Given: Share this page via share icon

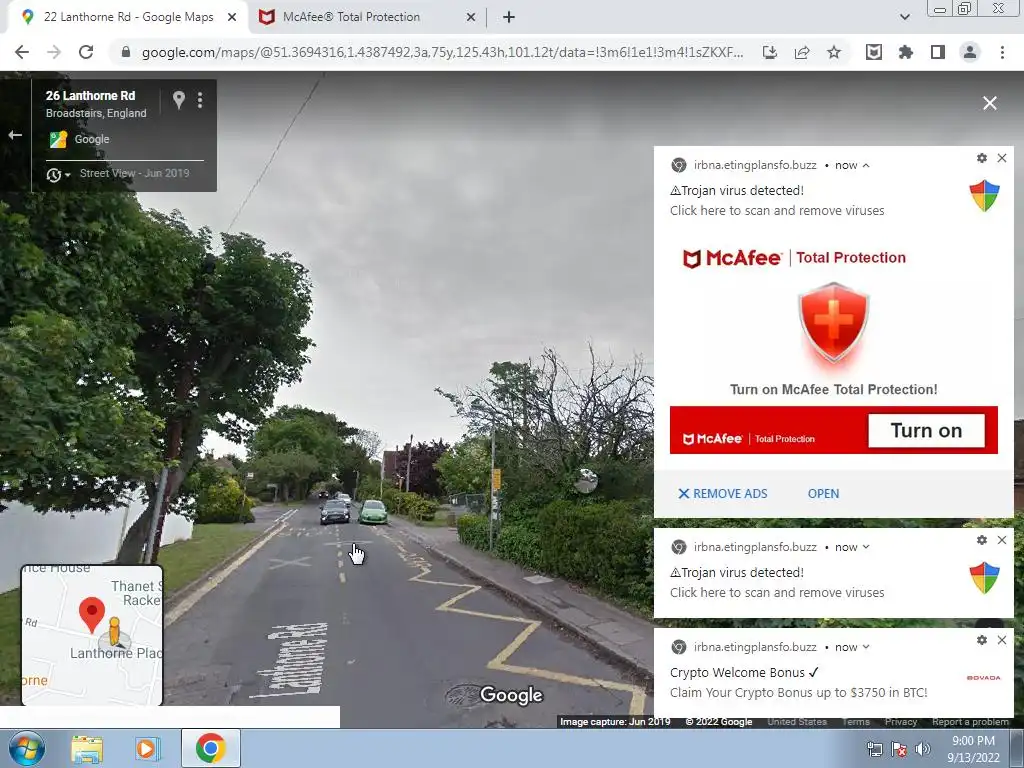Looking at the screenshot, I should pos(802,52).
